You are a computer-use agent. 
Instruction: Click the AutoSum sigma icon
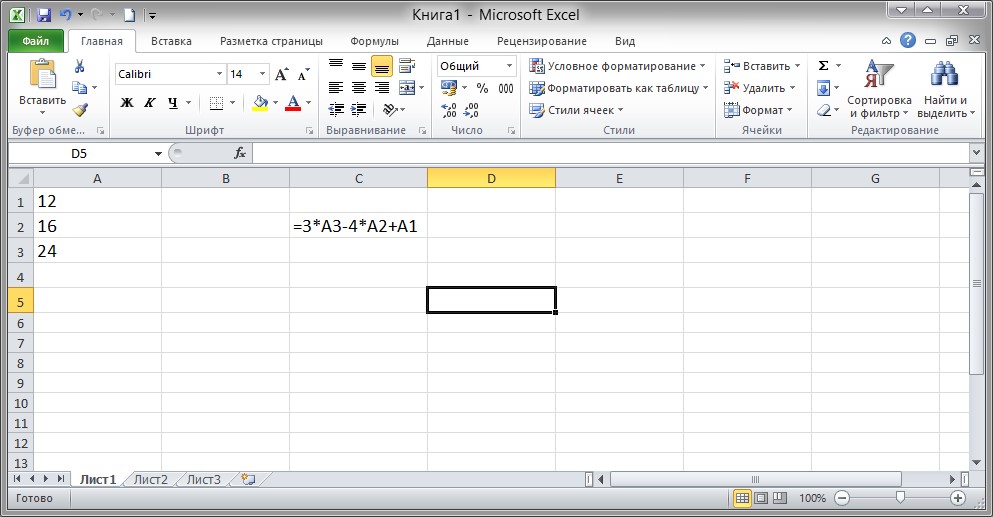pyautogui.click(x=823, y=66)
